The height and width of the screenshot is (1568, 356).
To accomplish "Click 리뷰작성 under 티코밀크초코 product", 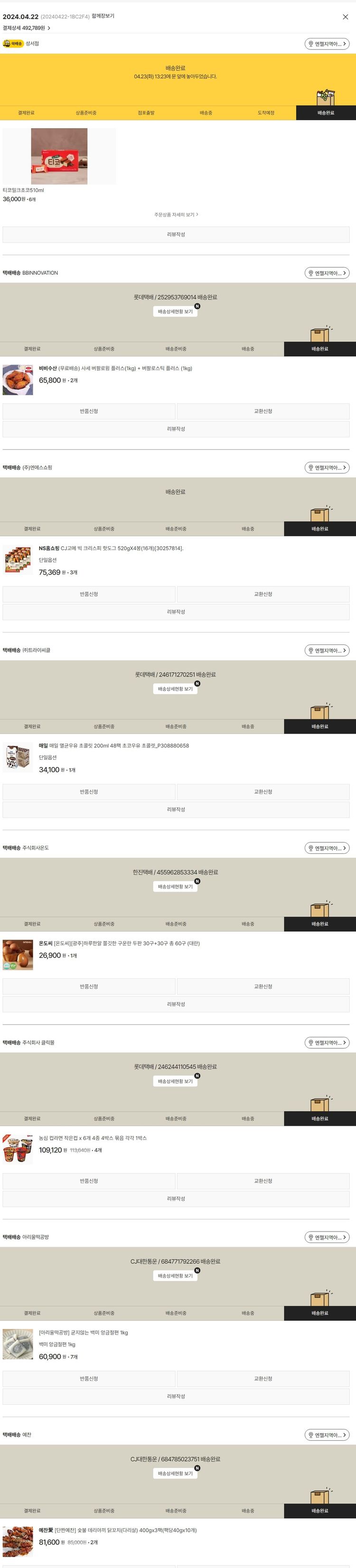I will (x=176, y=234).
